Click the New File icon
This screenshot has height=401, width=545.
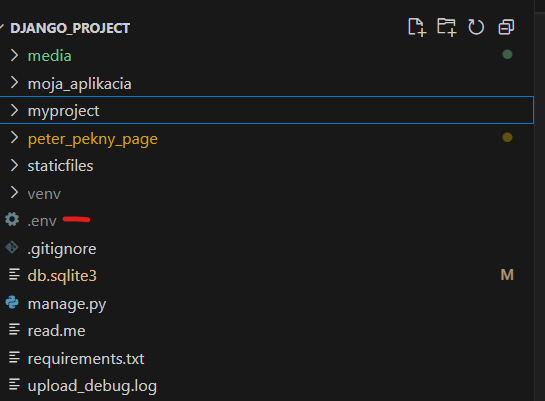417,27
